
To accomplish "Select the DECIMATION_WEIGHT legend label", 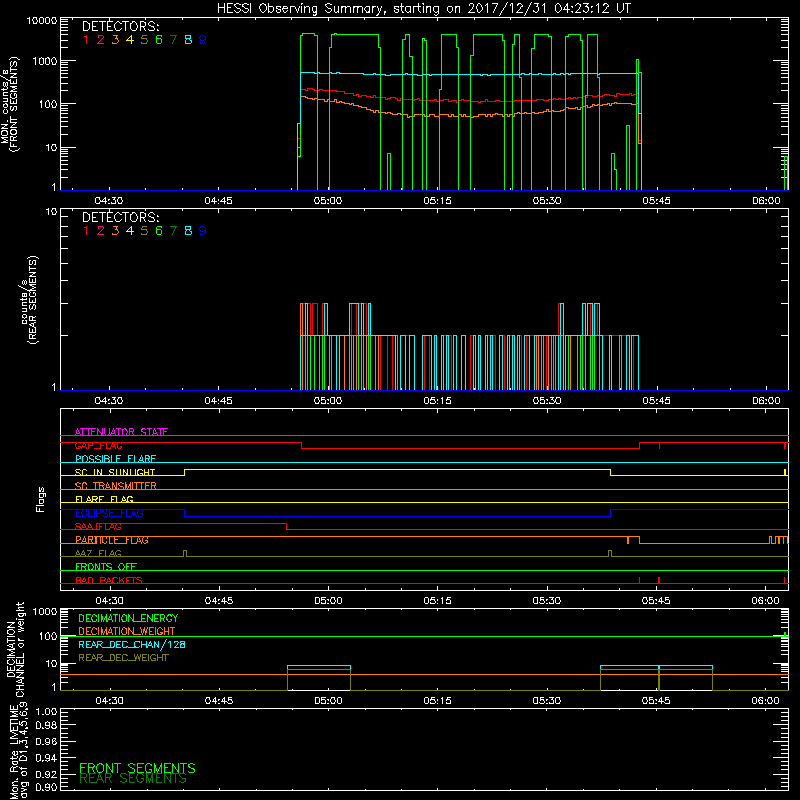I will click(x=127, y=631).
